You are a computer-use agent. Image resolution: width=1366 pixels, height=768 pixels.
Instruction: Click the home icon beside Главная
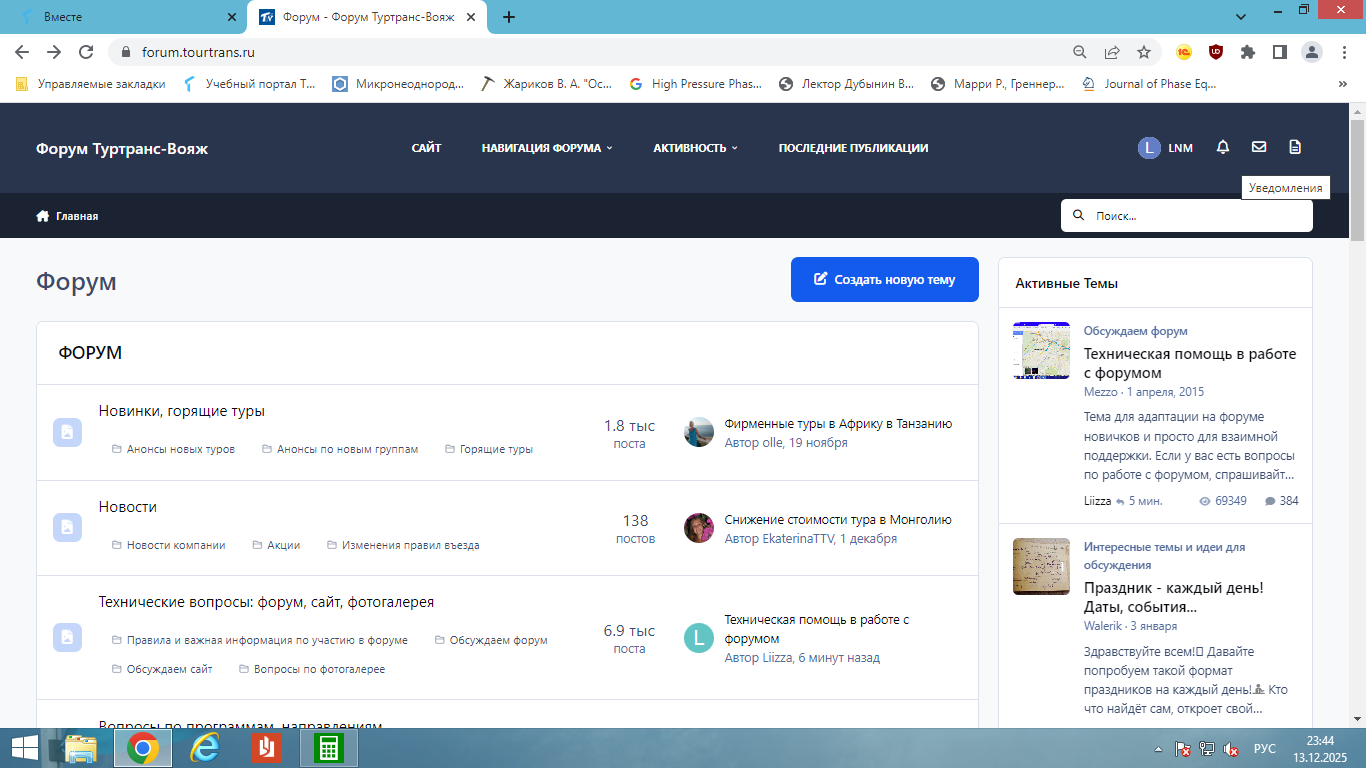point(43,216)
